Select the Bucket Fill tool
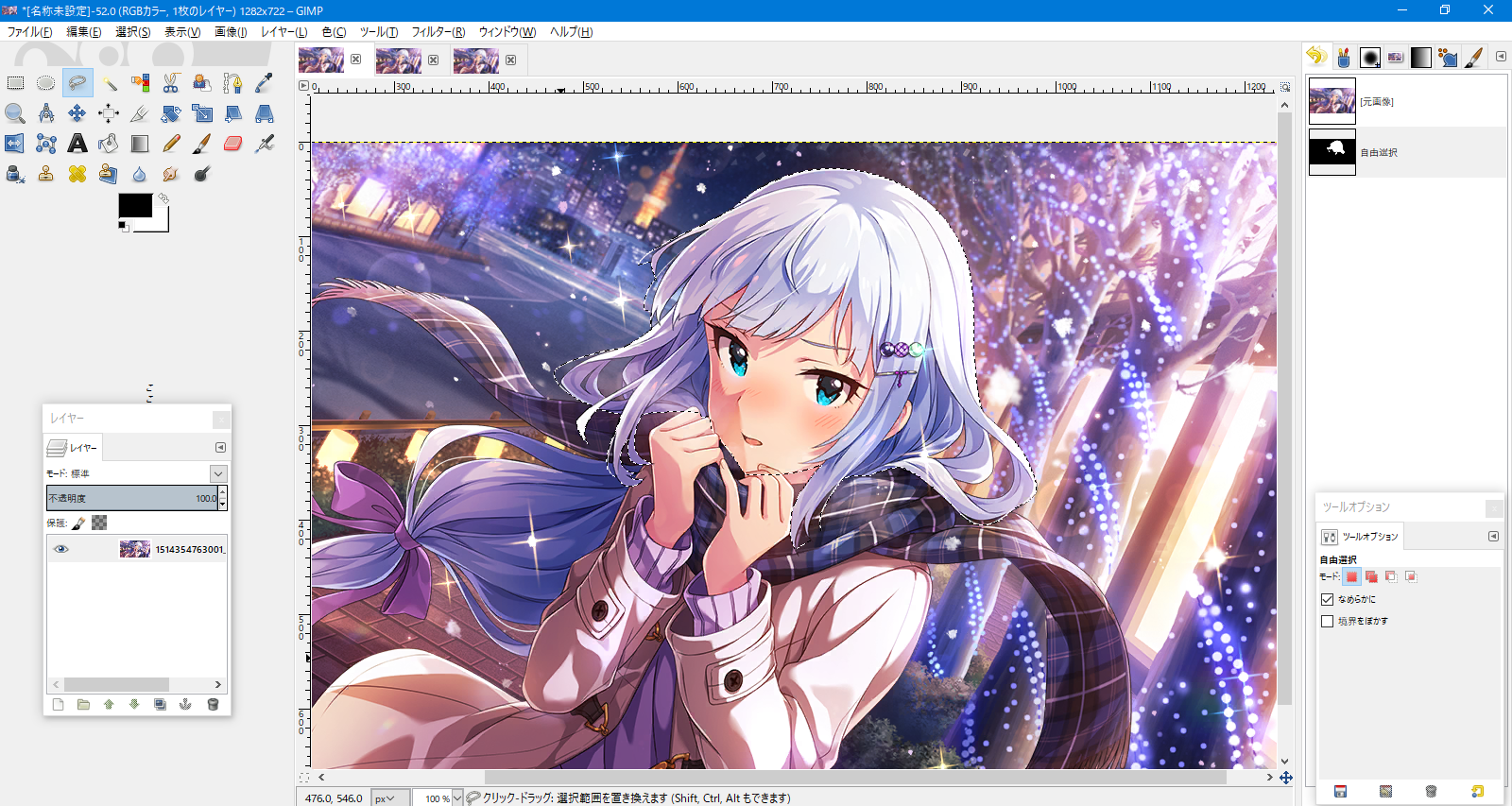Screen dimensions: 1512x806 [x=109, y=144]
